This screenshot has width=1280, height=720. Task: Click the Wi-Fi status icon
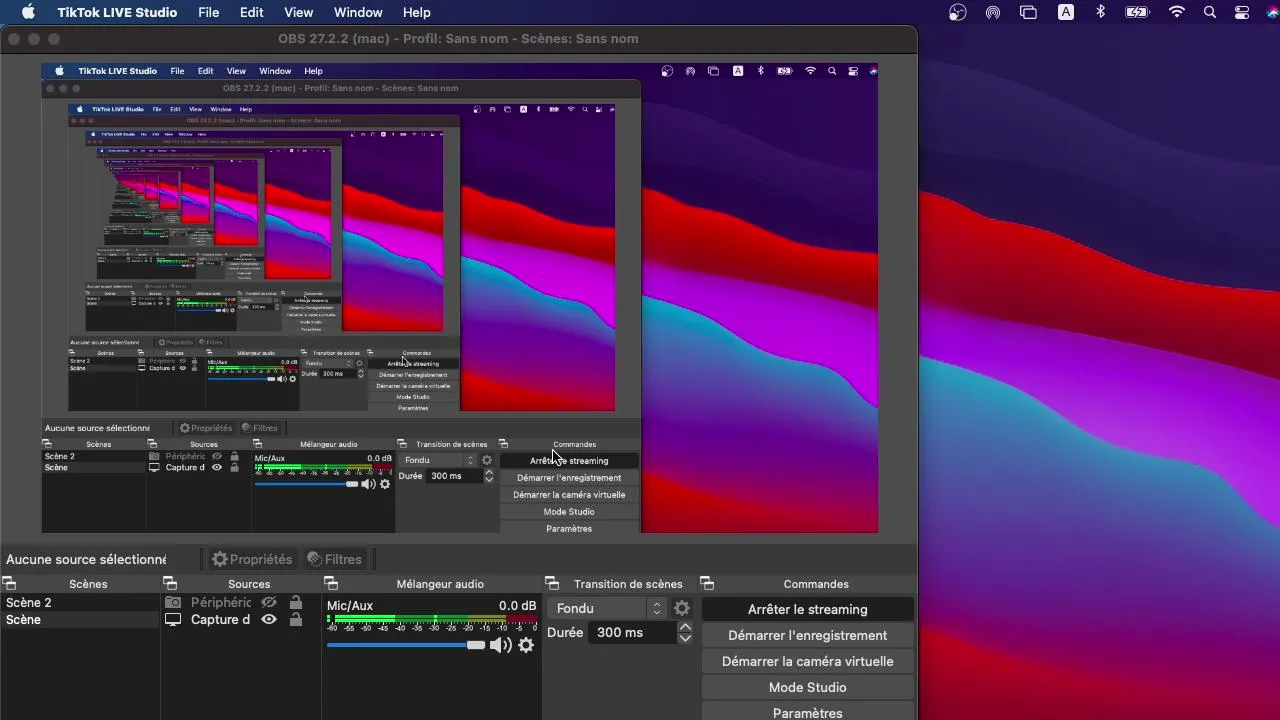[1177, 12]
